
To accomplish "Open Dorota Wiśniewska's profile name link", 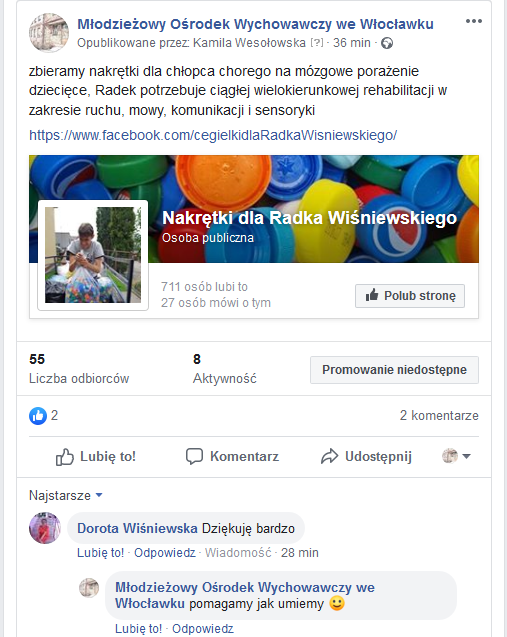I will (137, 529).
